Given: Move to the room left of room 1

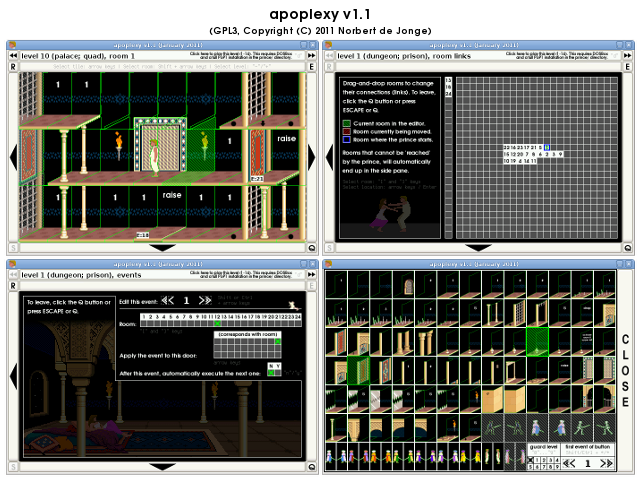Looking at the screenshot, I should point(13,157).
